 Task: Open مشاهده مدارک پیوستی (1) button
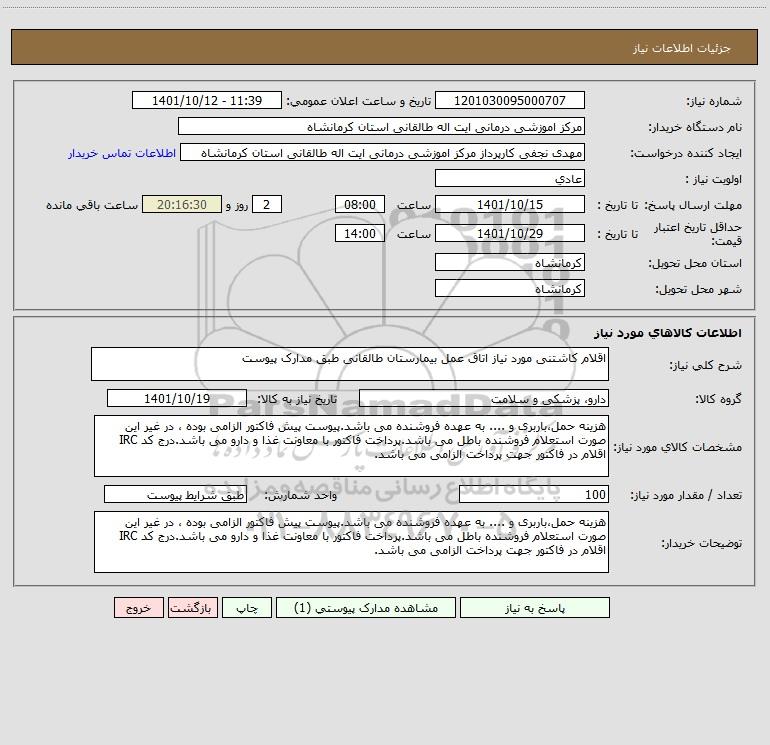click(x=366, y=608)
